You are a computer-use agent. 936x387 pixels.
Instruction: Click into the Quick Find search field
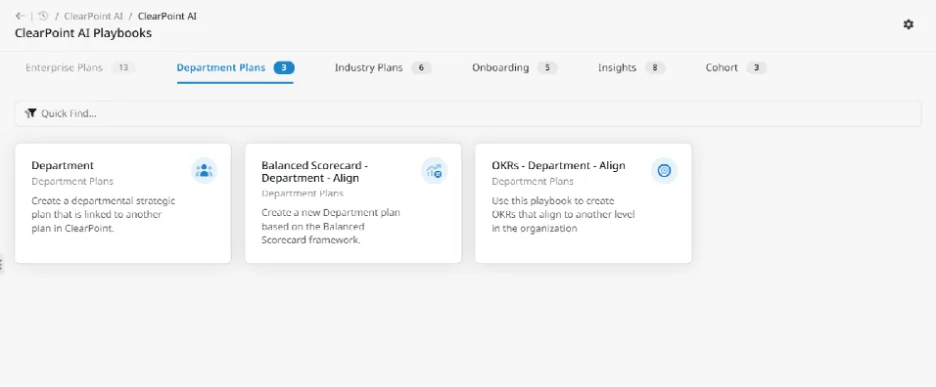(x=468, y=113)
